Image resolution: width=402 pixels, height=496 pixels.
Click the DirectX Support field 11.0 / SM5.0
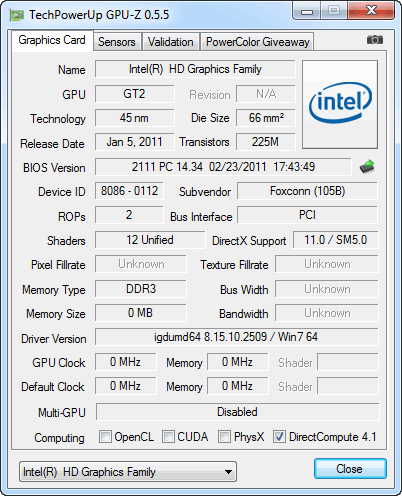[x=336, y=240]
